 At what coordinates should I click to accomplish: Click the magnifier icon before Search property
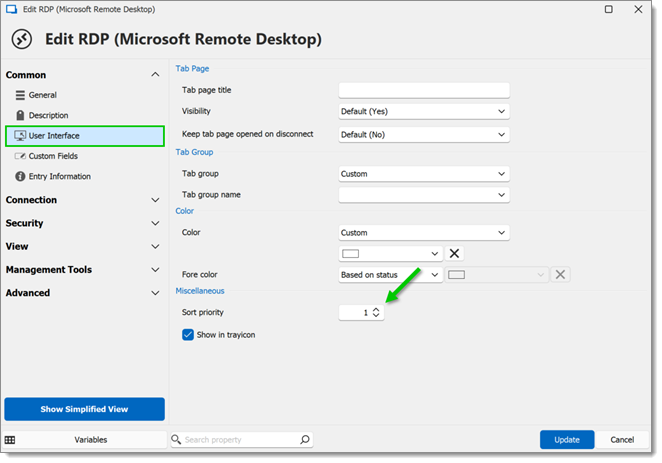(x=176, y=440)
